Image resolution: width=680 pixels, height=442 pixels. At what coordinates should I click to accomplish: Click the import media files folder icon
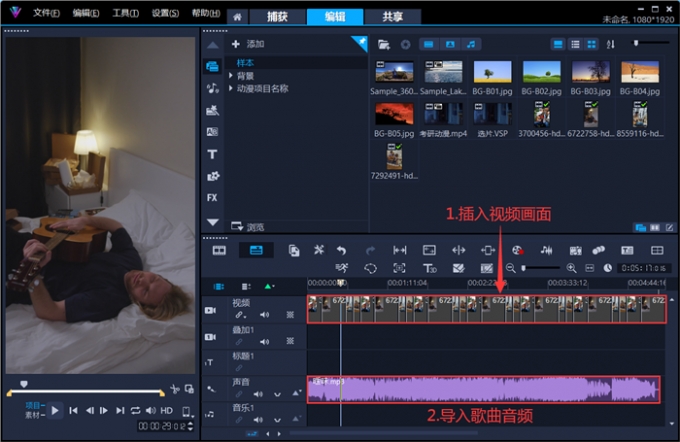[383, 44]
